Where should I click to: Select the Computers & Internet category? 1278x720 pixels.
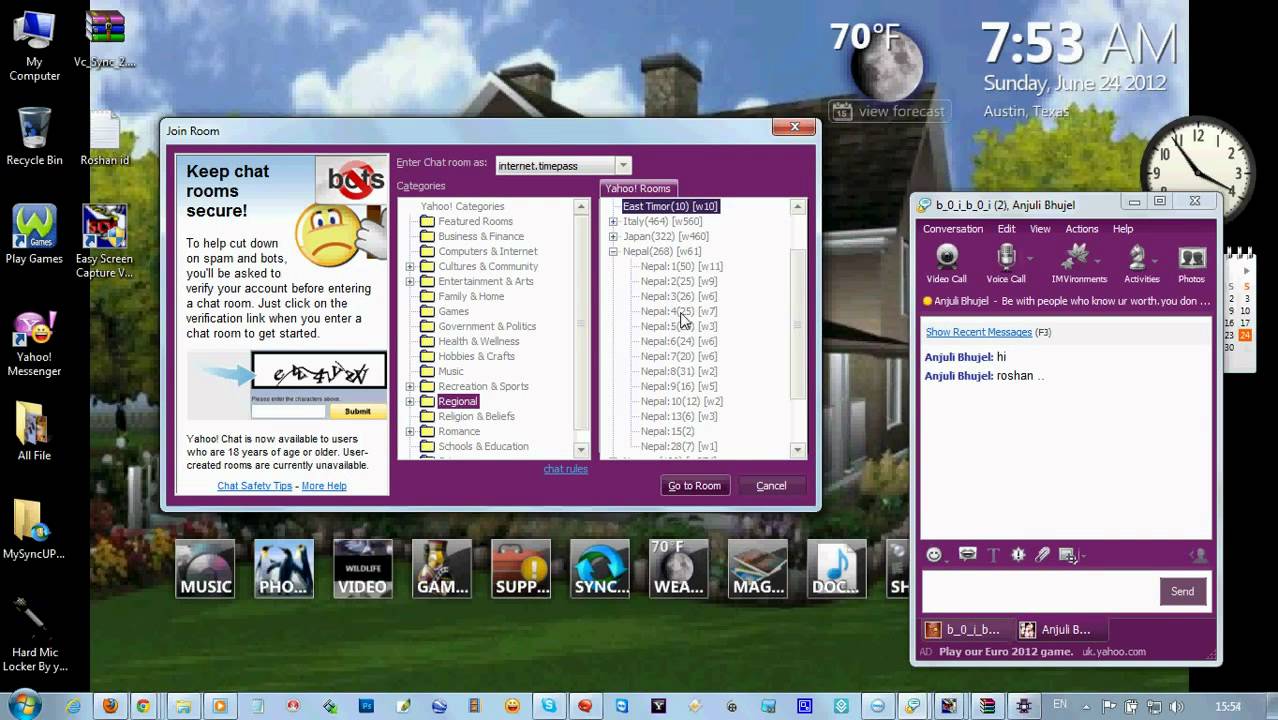click(x=487, y=251)
